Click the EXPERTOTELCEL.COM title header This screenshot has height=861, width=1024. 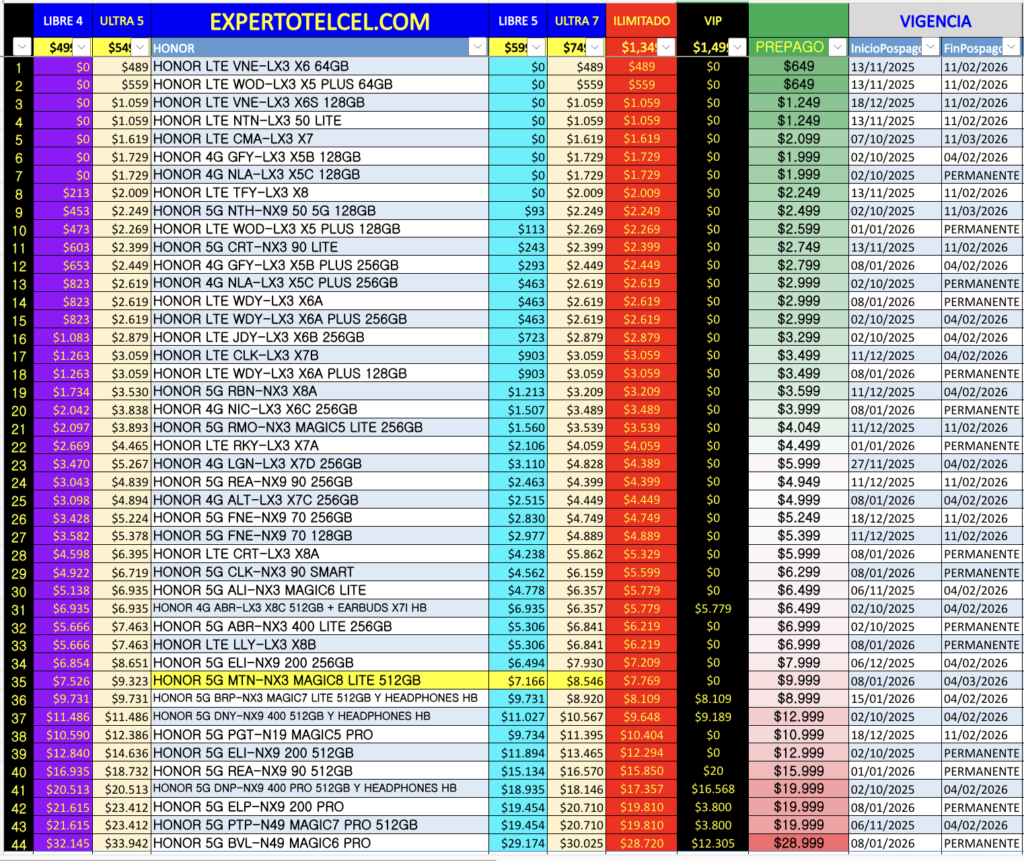pos(319,20)
